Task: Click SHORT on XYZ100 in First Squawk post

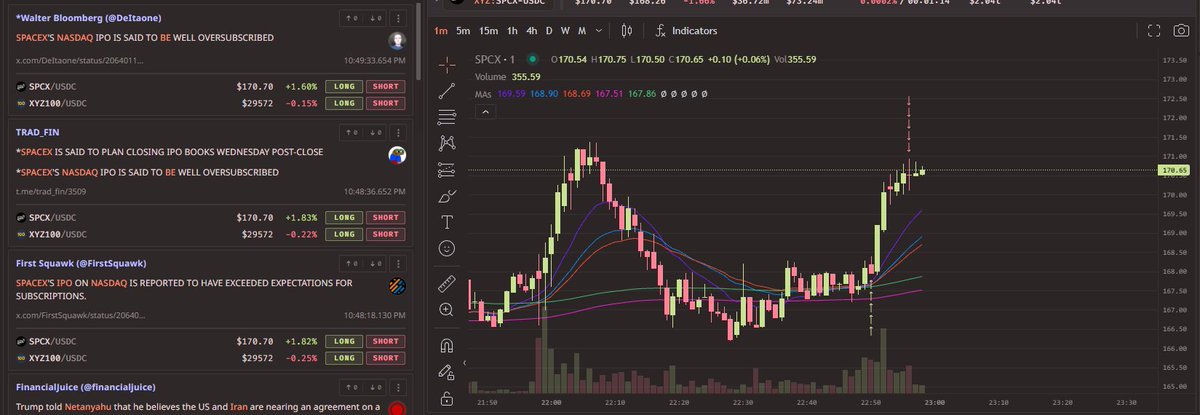Action: pyautogui.click(x=385, y=358)
